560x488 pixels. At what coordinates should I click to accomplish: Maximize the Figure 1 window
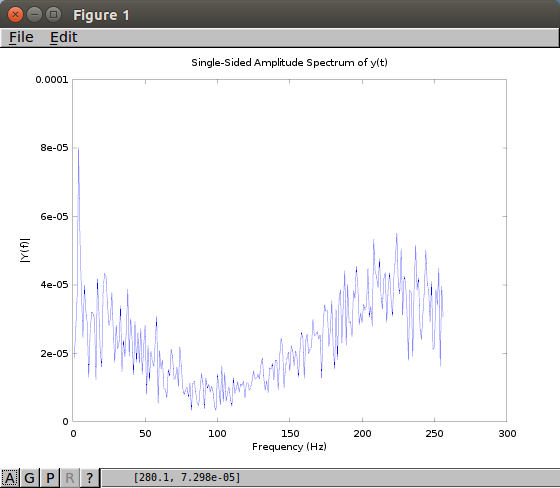[54, 15]
